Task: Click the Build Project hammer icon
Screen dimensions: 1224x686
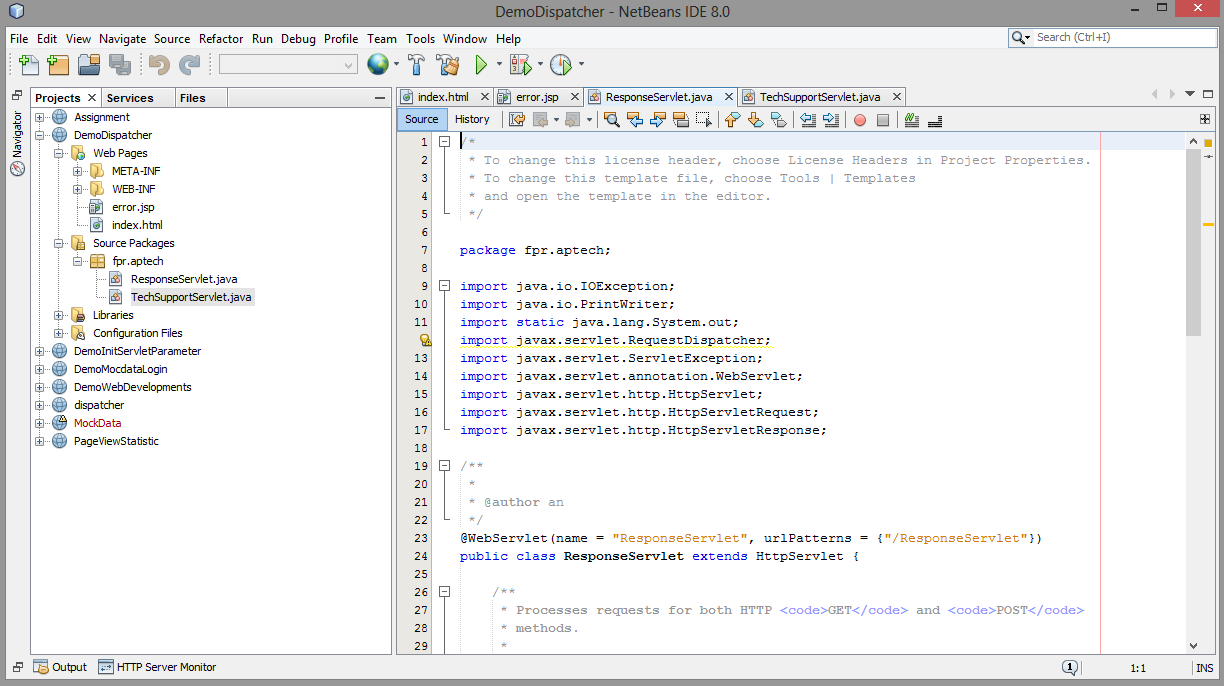Action: coord(417,65)
